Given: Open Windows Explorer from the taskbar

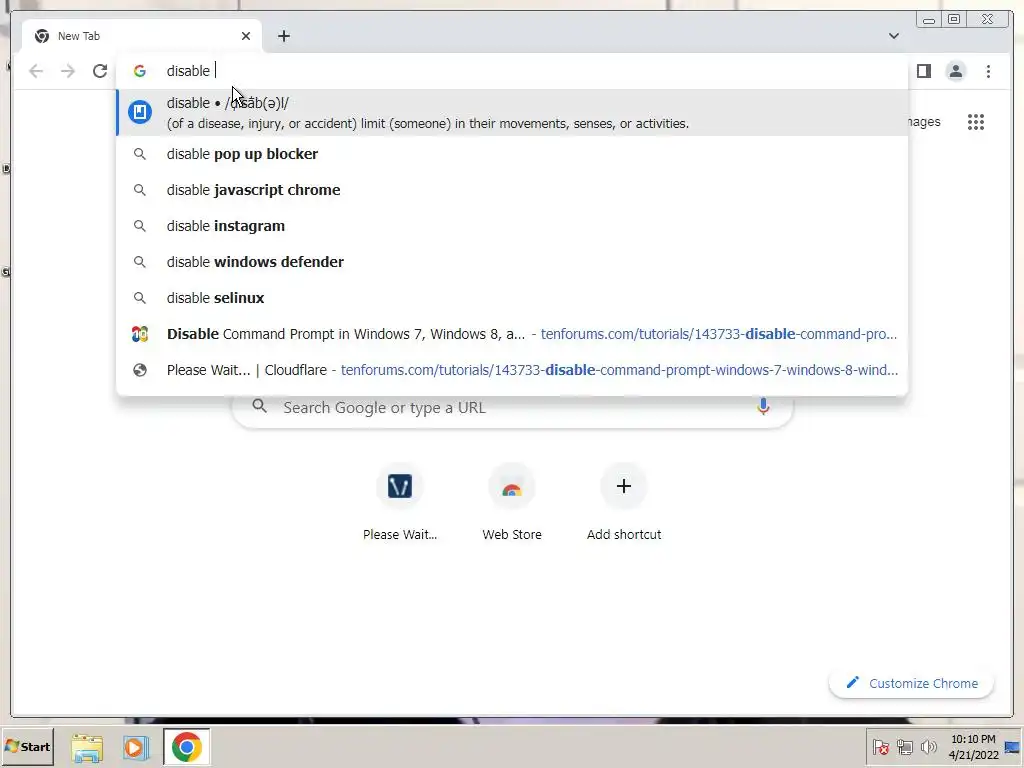Looking at the screenshot, I should 87,748.
